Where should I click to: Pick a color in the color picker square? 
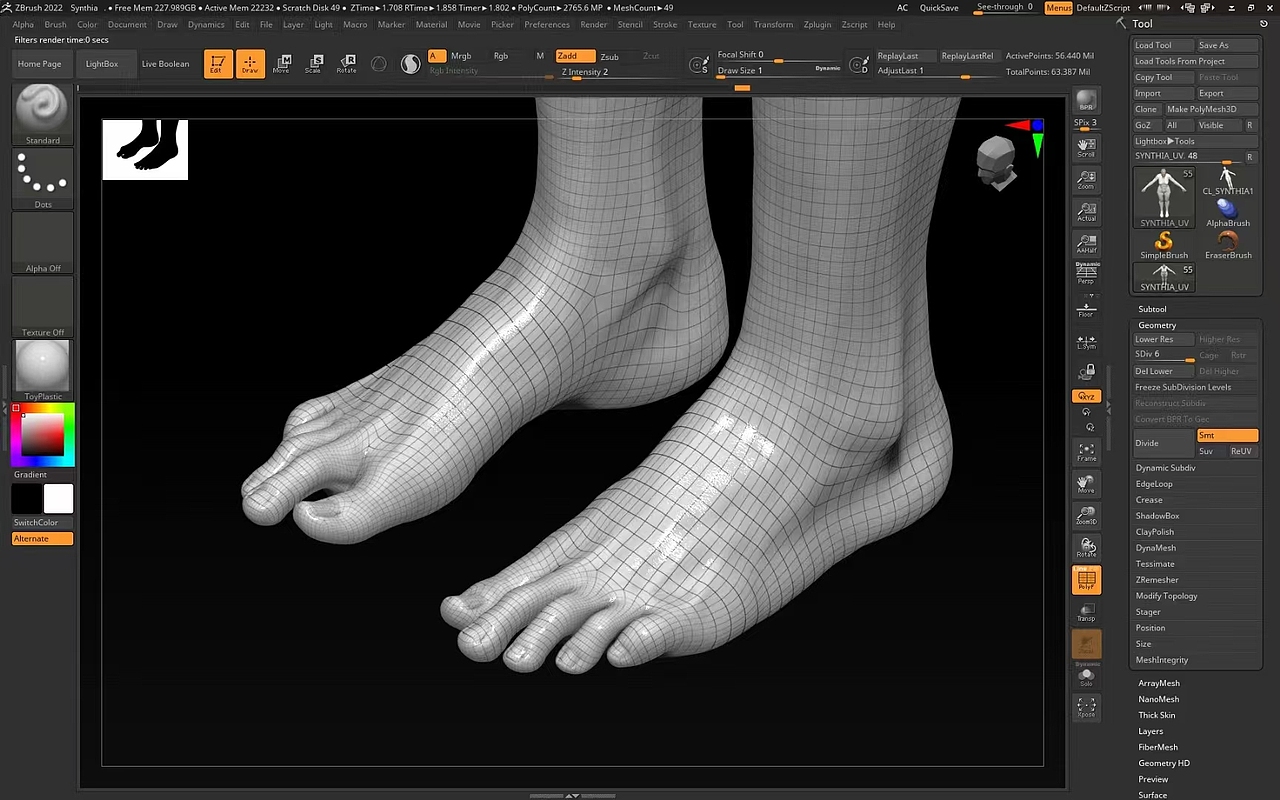click(43, 434)
